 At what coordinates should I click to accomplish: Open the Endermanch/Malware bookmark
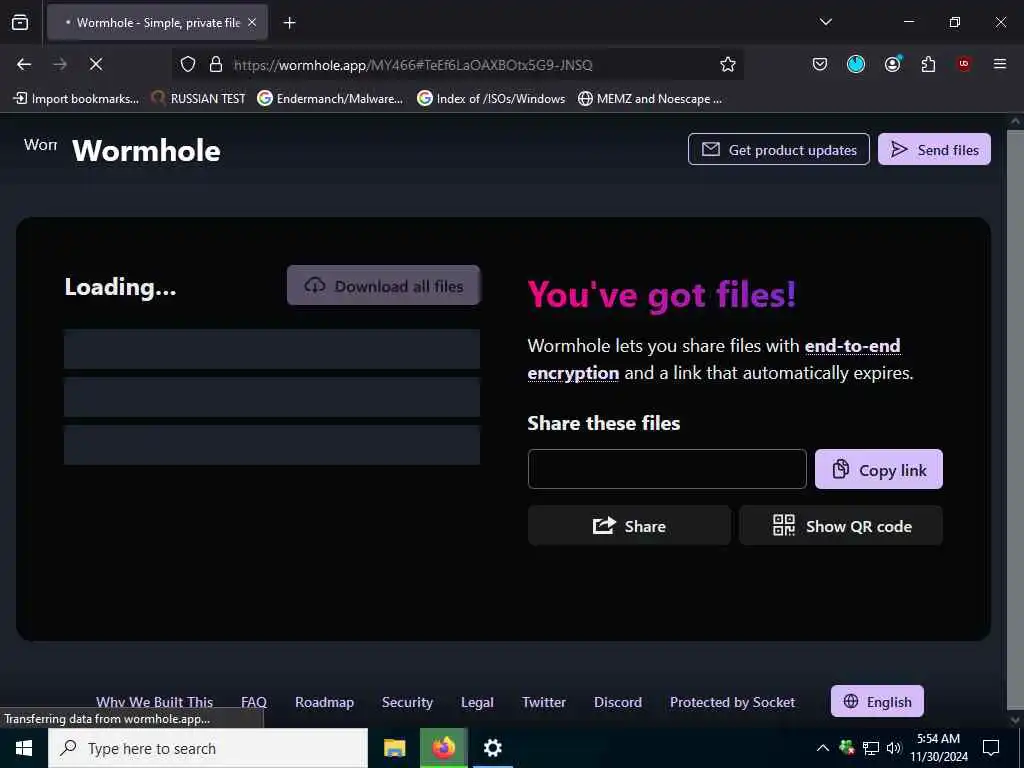[330, 99]
